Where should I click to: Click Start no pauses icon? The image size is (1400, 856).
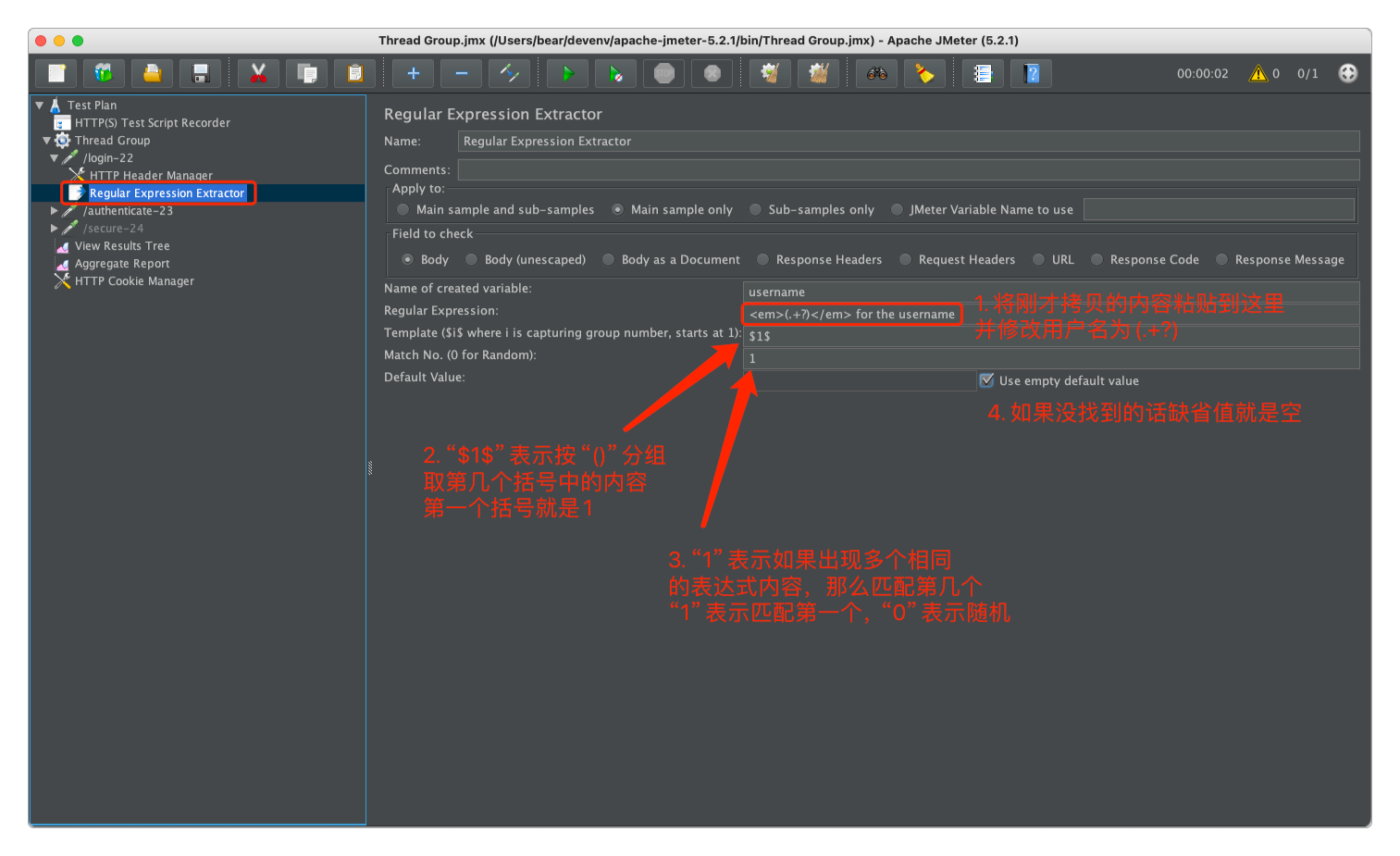[x=615, y=73]
